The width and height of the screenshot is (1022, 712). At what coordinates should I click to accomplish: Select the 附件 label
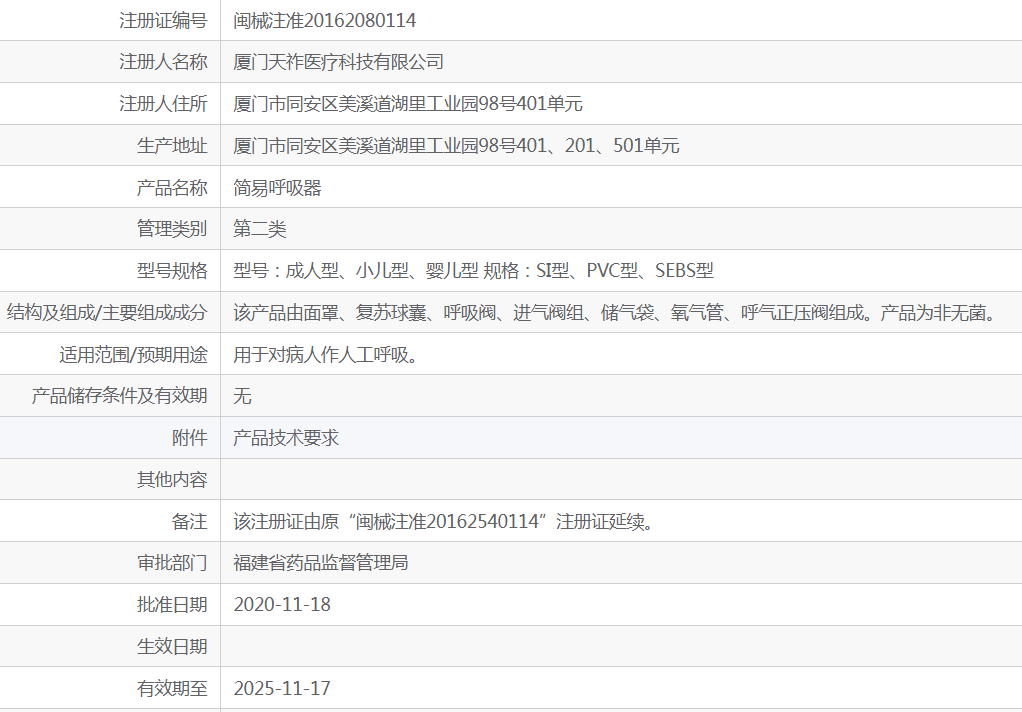(x=190, y=438)
